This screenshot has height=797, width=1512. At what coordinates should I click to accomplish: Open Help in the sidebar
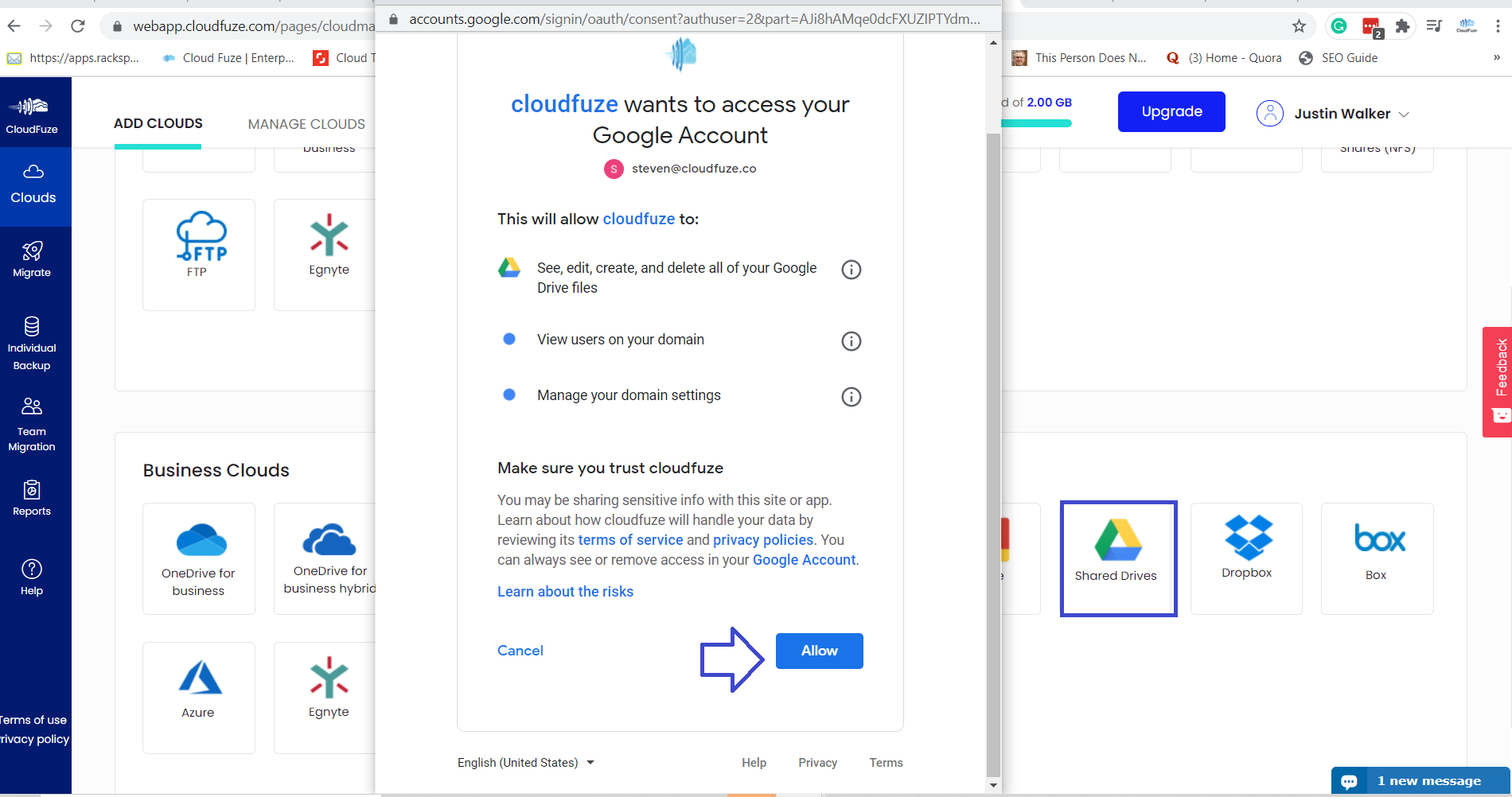[x=32, y=577]
